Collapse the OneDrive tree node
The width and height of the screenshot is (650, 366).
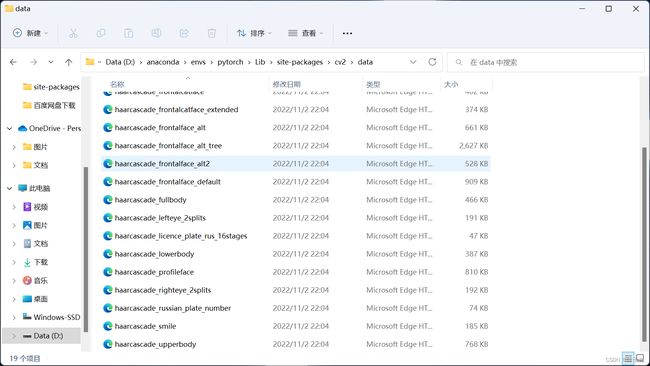9,128
